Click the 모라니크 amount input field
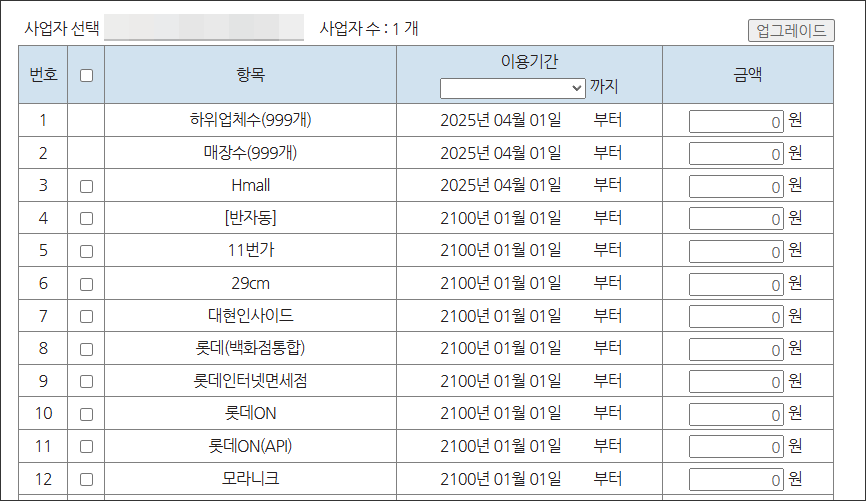866x501 pixels. [x=736, y=479]
